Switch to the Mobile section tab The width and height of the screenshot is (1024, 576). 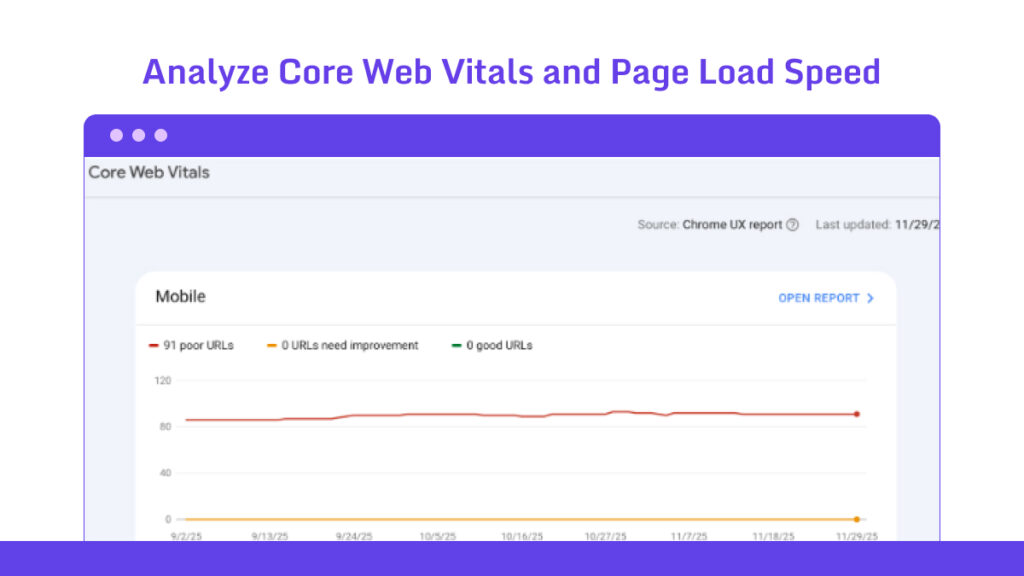point(181,297)
